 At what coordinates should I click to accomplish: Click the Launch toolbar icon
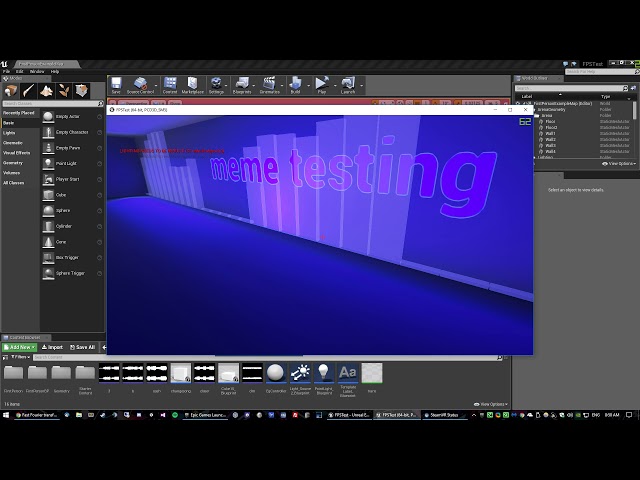coord(348,85)
